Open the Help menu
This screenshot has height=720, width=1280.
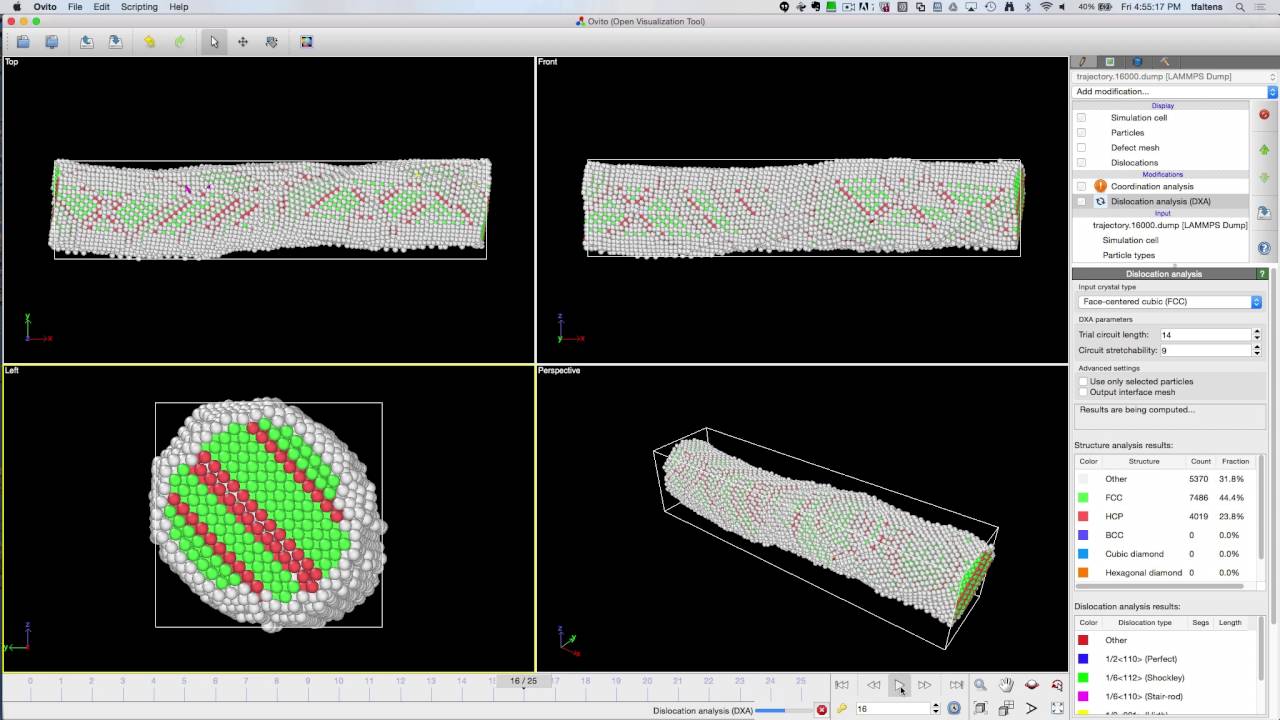(x=179, y=7)
